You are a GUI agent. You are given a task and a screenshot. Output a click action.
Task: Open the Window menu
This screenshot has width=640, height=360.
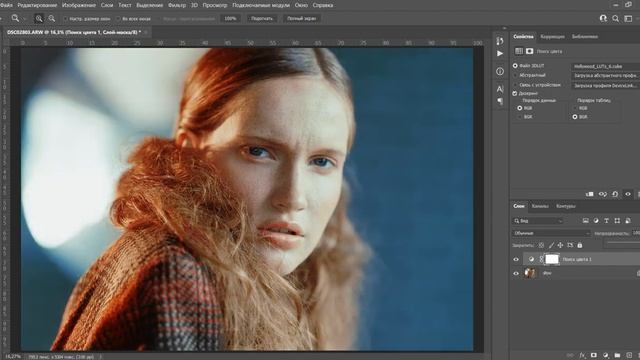pyautogui.click(x=301, y=5)
